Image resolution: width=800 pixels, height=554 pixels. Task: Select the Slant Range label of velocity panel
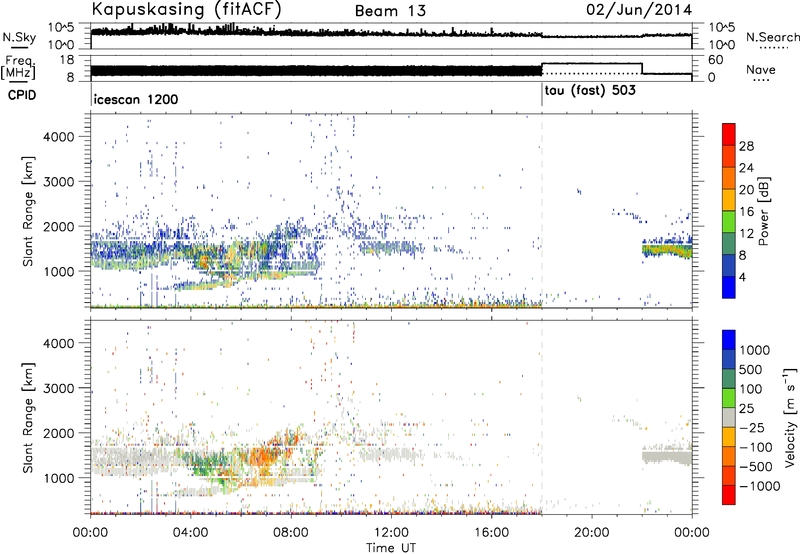click(28, 418)
